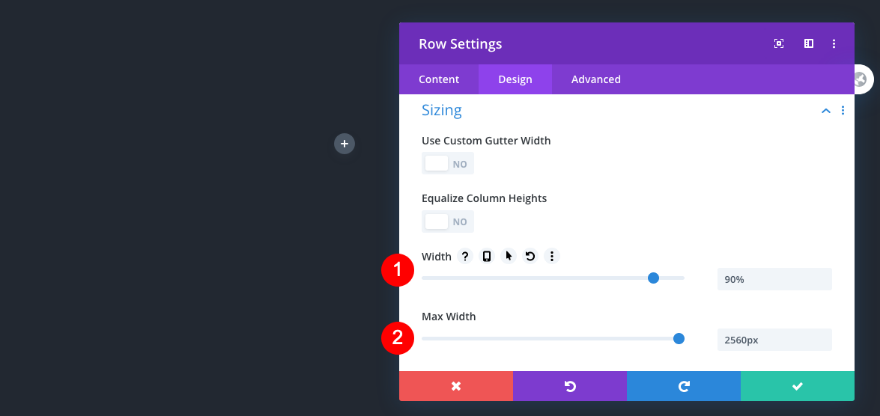880x416 pixels.
Task: Click the split view columns icon
Action: [808, 44]
